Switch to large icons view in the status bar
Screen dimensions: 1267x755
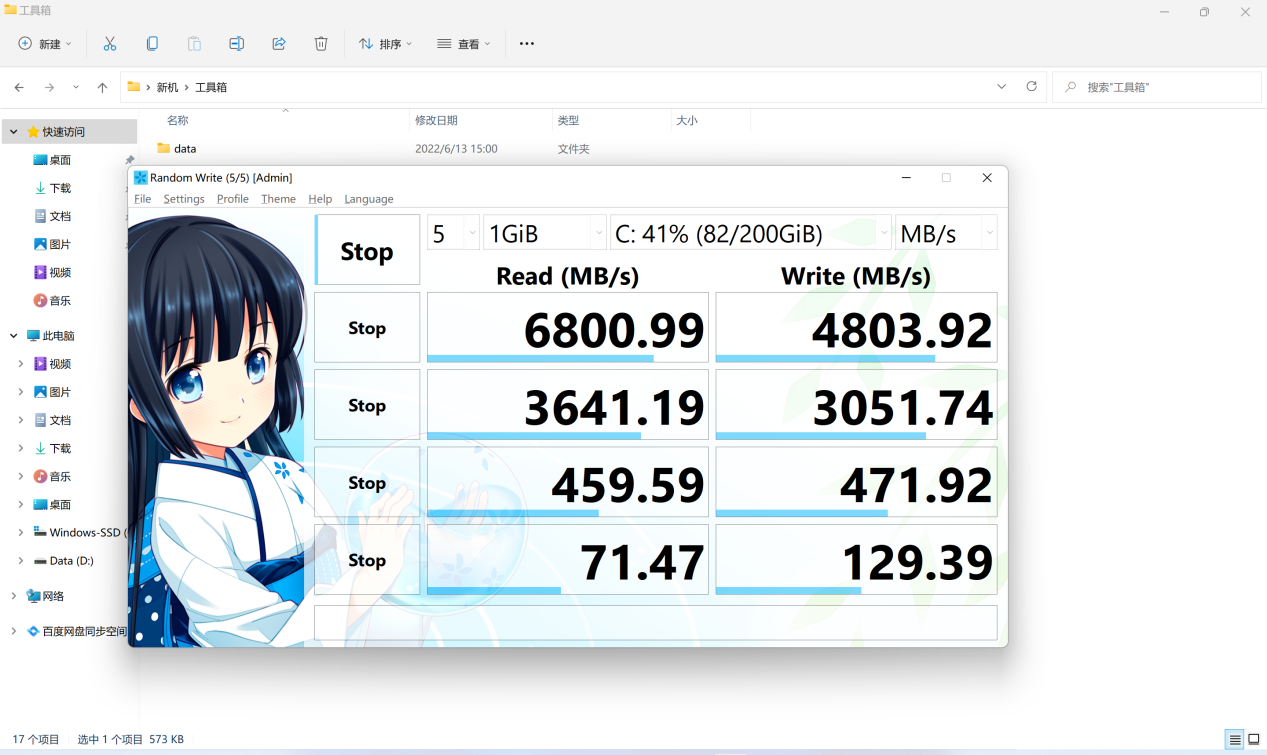click(1253, 740)
